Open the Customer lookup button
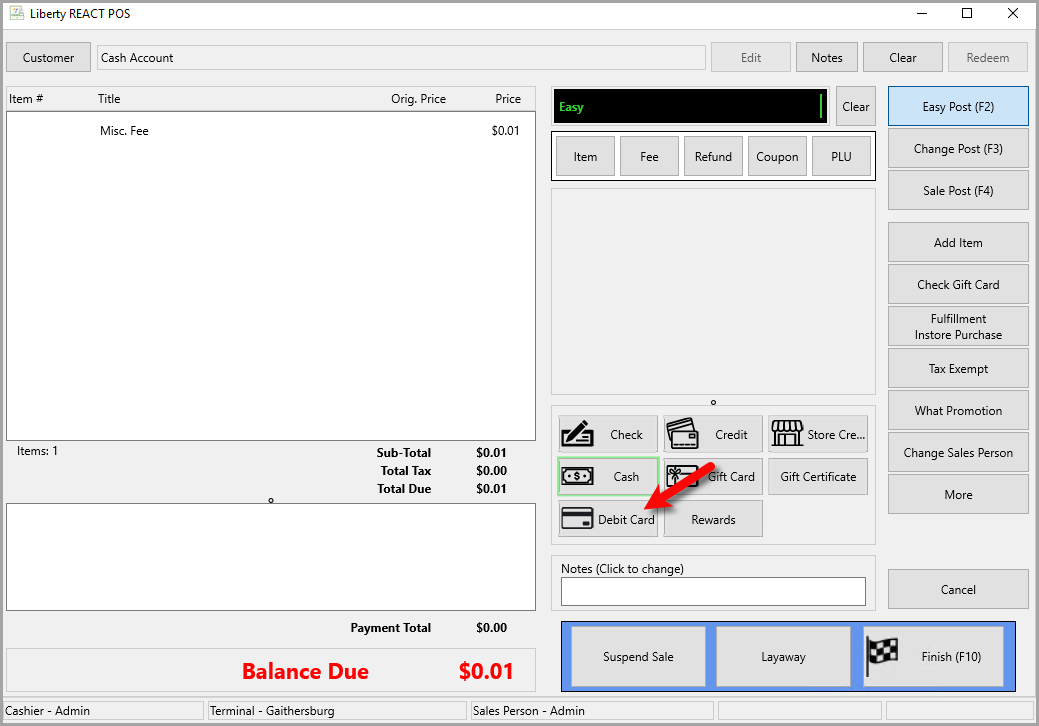This screenshot has height=726, width=1039. pos(48,58)
